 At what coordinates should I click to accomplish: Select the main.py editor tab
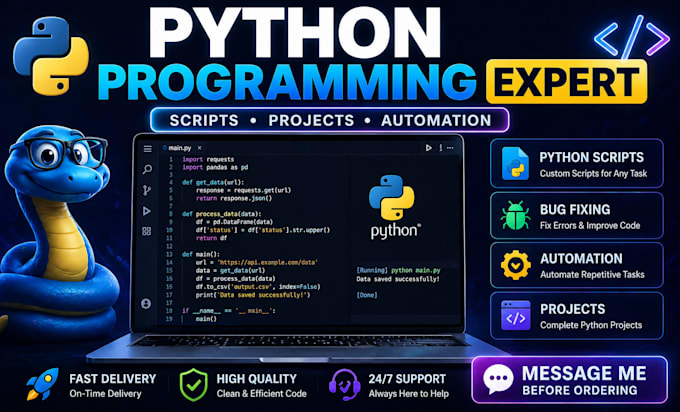coord(180,148)
